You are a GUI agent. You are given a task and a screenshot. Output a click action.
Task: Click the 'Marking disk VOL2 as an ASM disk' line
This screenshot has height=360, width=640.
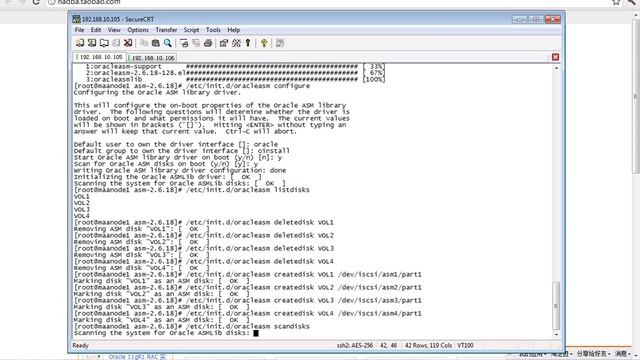coord(162,294)
